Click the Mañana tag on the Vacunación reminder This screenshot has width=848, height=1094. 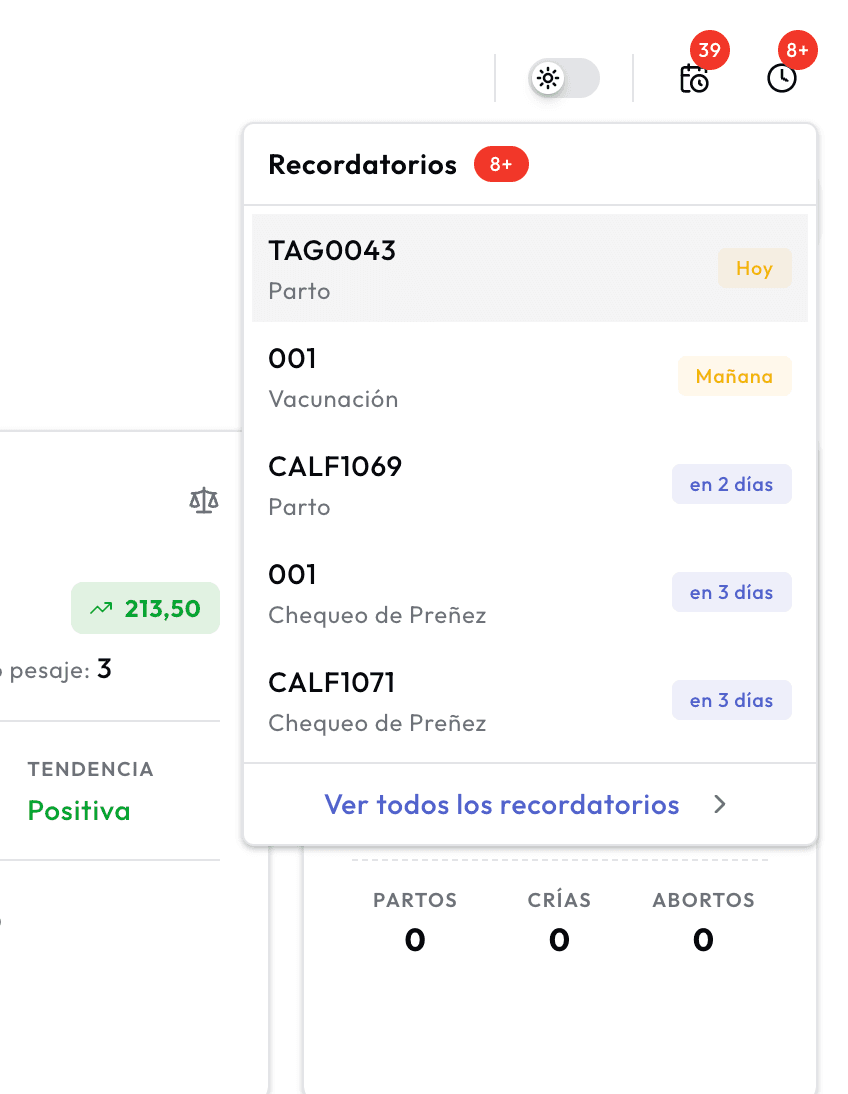[x=734, y=375]
